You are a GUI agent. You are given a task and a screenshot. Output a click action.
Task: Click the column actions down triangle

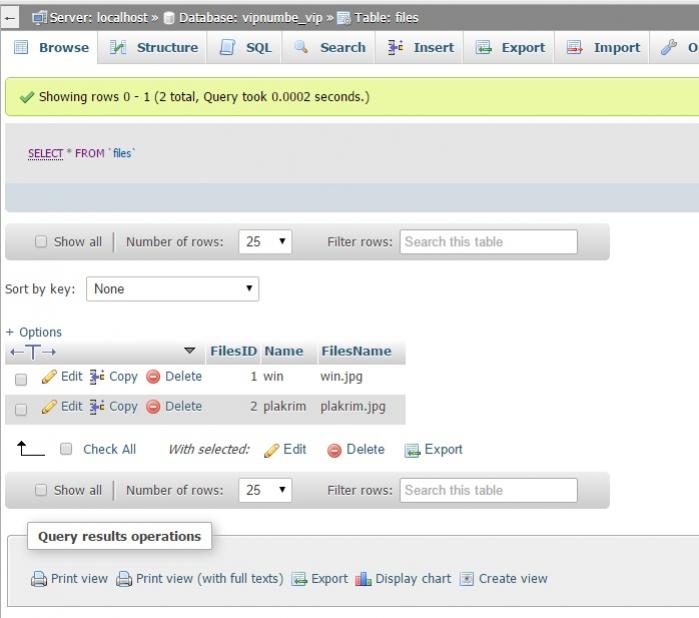[x=190, y=350]
